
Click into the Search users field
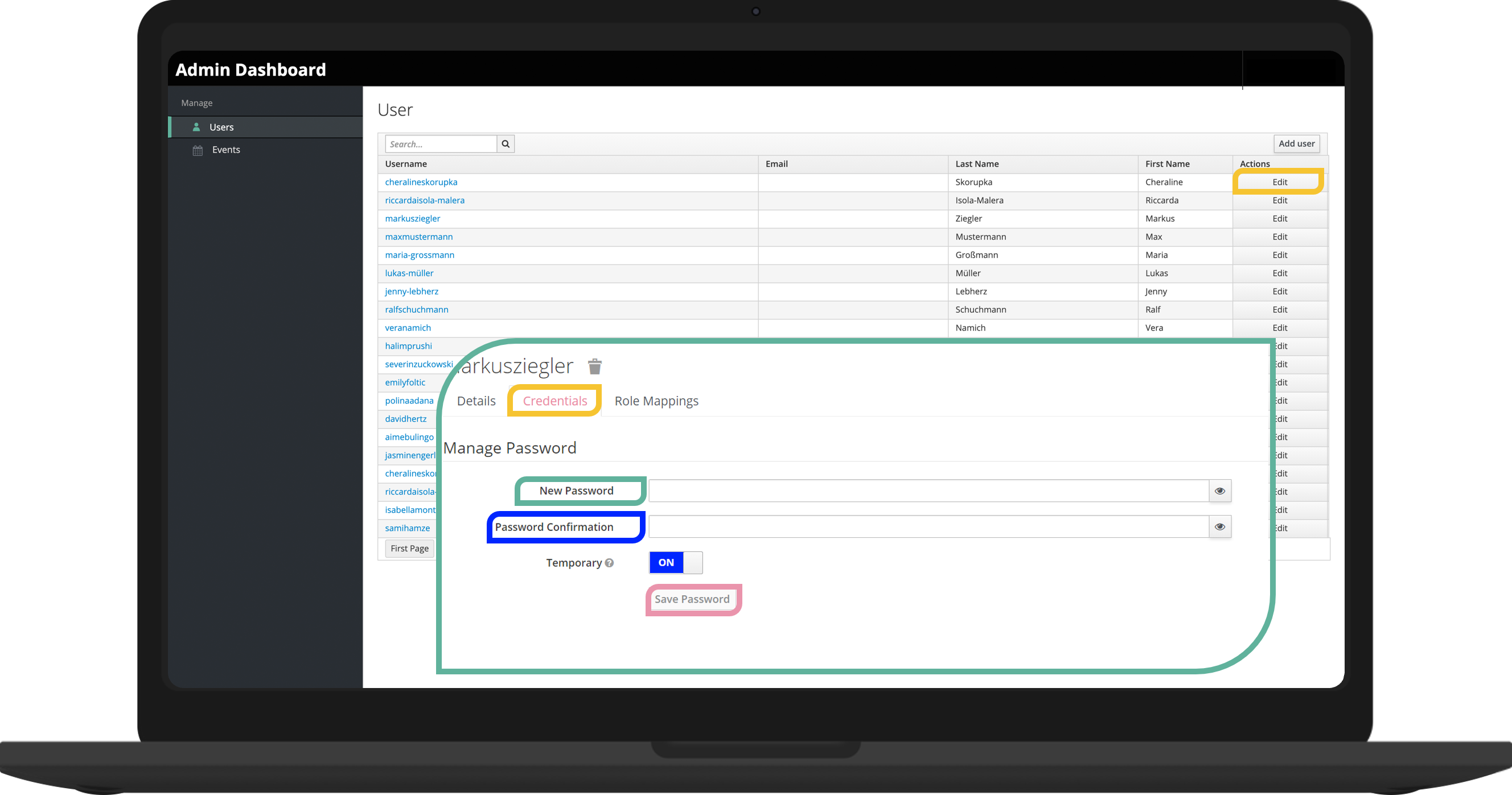pos(441,144)
